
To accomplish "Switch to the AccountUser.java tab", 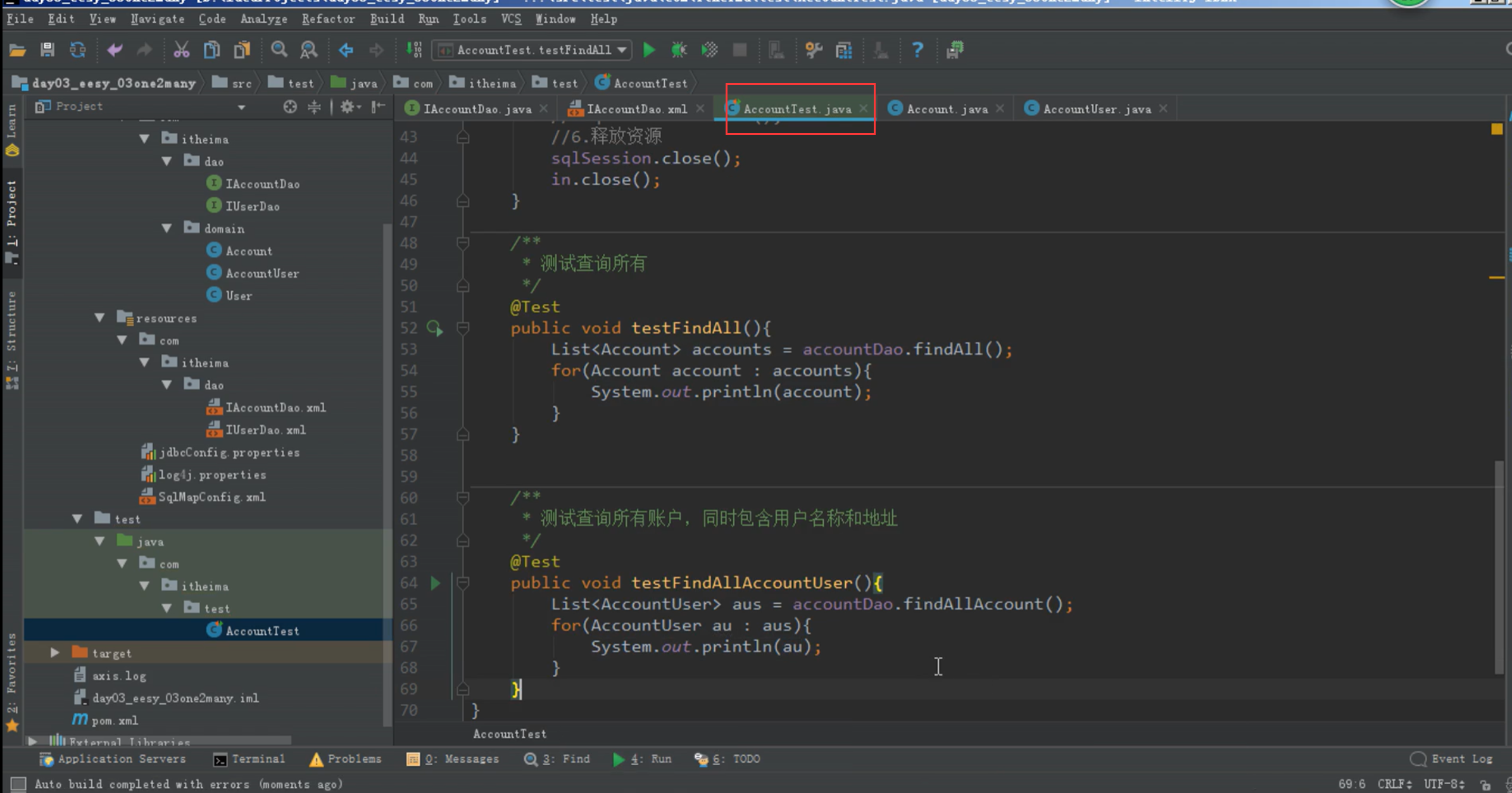I will coord(1097,109).
